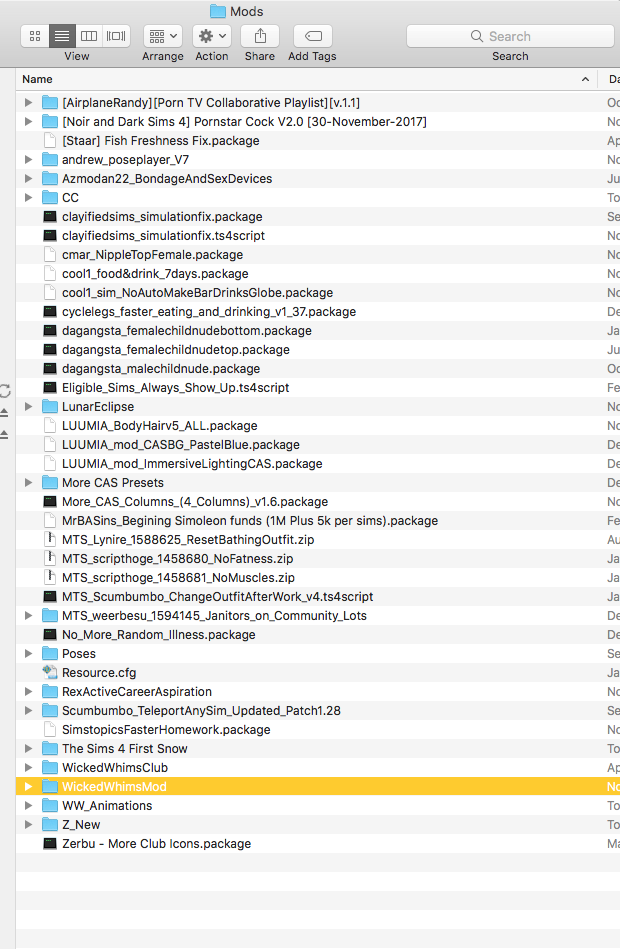Click the CC folder icon
620x949 pixels.
[x=50, y=198]
